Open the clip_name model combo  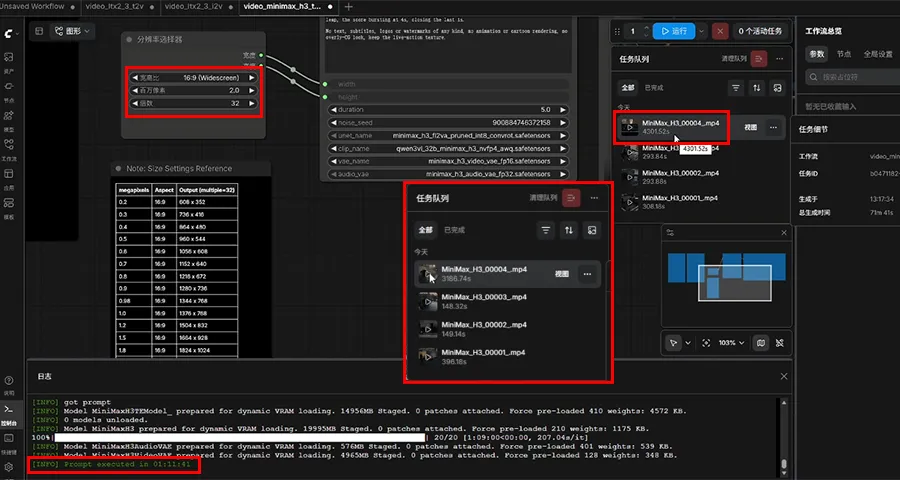pos(449,148)
